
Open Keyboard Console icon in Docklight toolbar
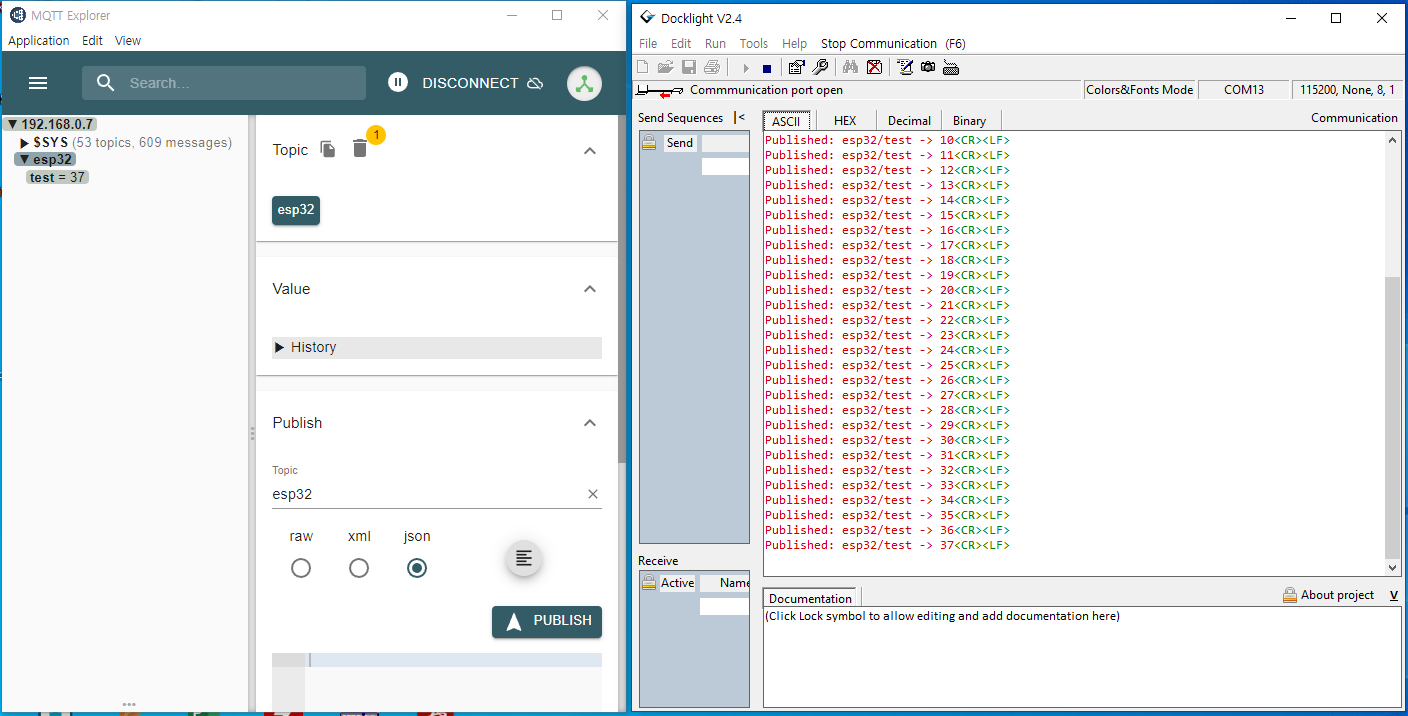point(951,67)
